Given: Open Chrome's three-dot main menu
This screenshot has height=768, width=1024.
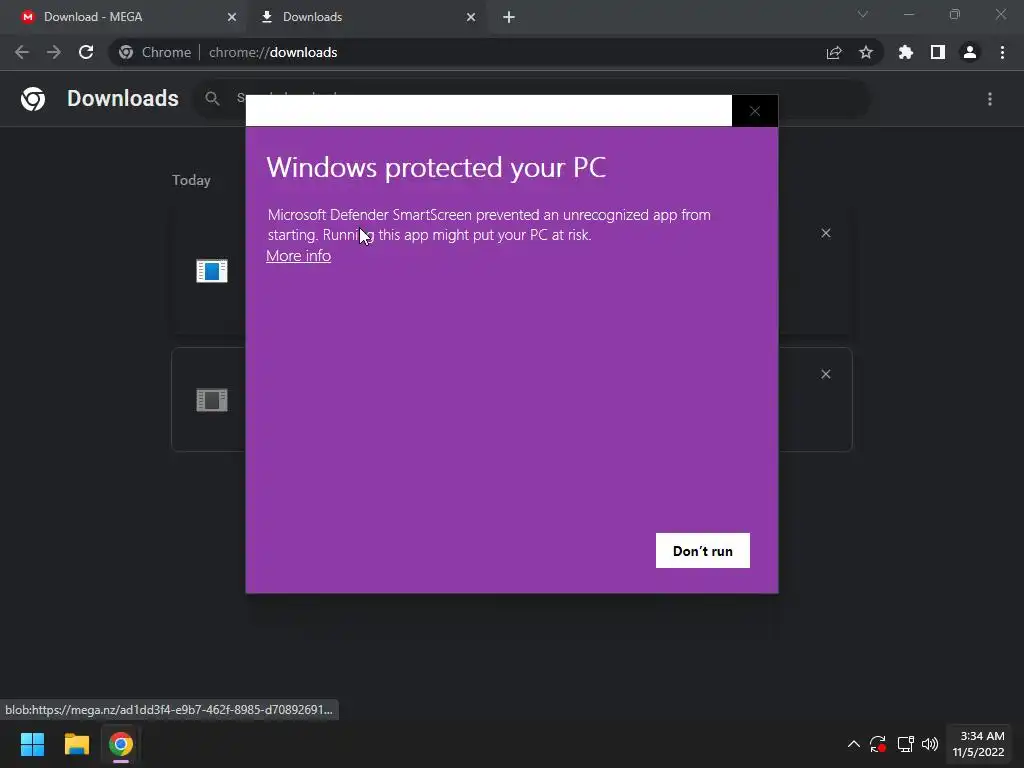Looking at the screenshot, I should click(1002, 52).
